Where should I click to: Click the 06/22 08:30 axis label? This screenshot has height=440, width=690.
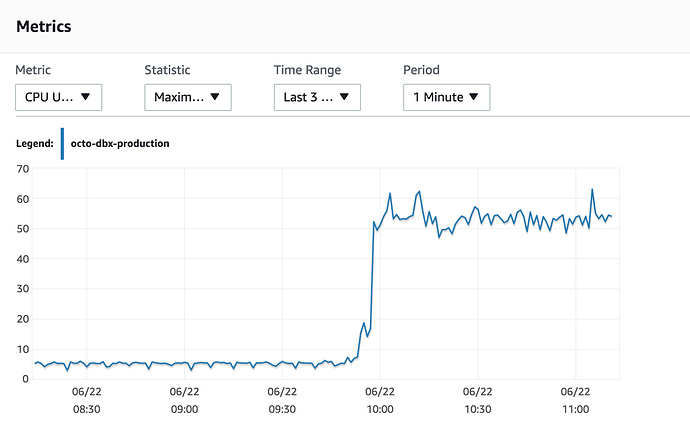point(87,400)
